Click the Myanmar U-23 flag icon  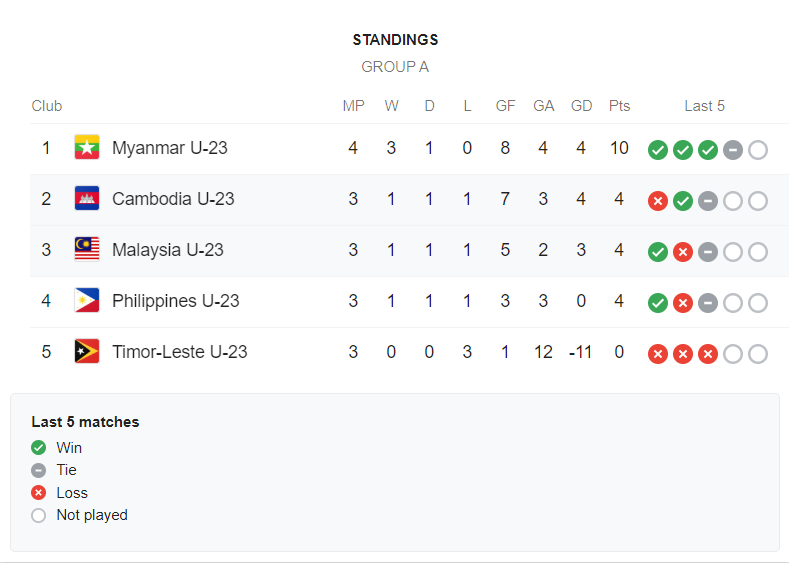pos(87,147)
